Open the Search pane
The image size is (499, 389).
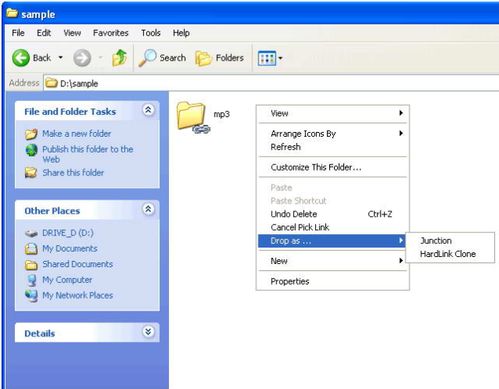162,58
